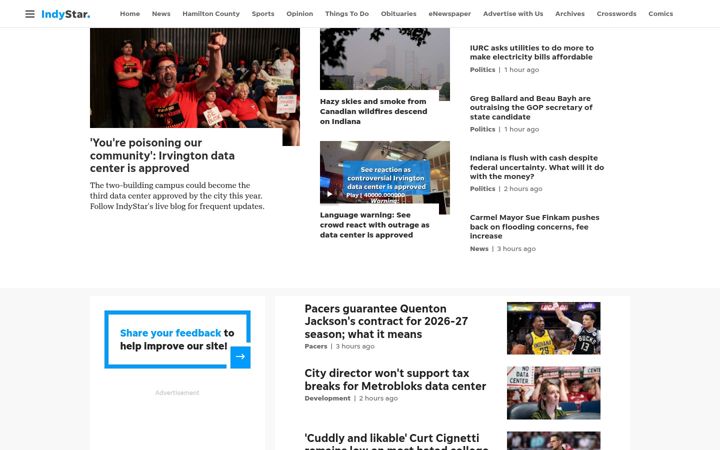
Task: Open the No Data Center signs thumbnail
Action: (553, 393)
